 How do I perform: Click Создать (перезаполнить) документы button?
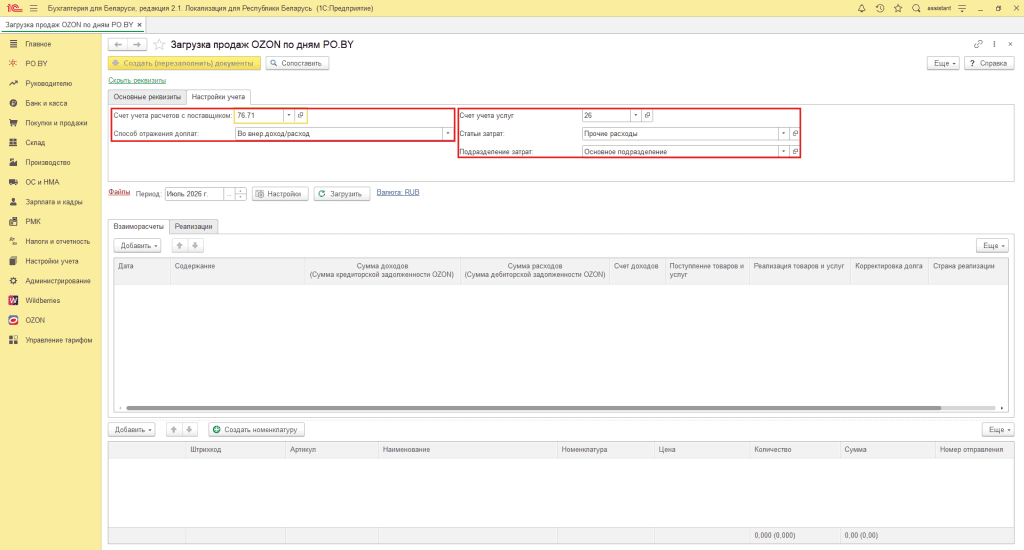[184, 63]
